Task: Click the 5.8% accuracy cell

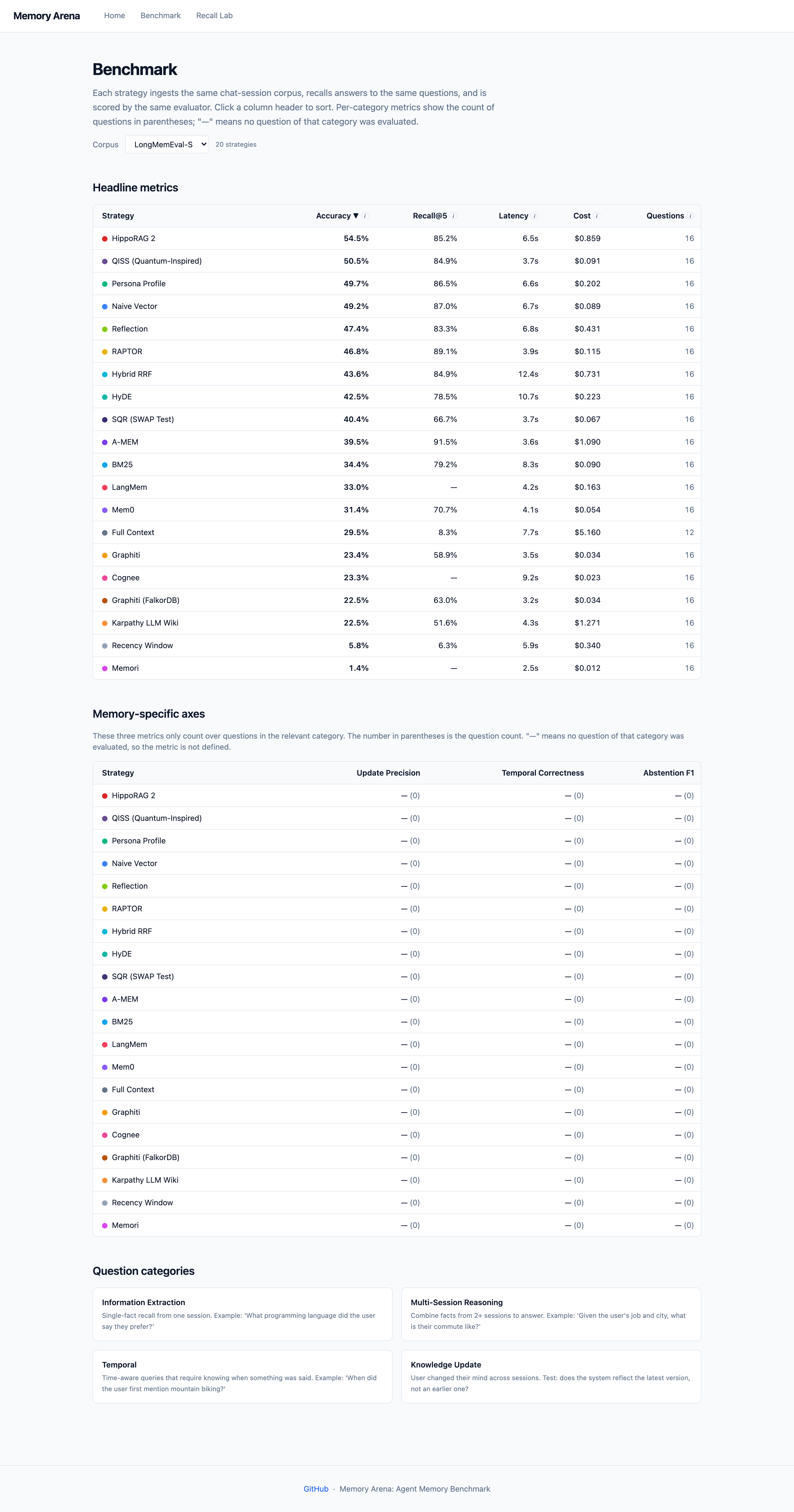Action: 359,646
